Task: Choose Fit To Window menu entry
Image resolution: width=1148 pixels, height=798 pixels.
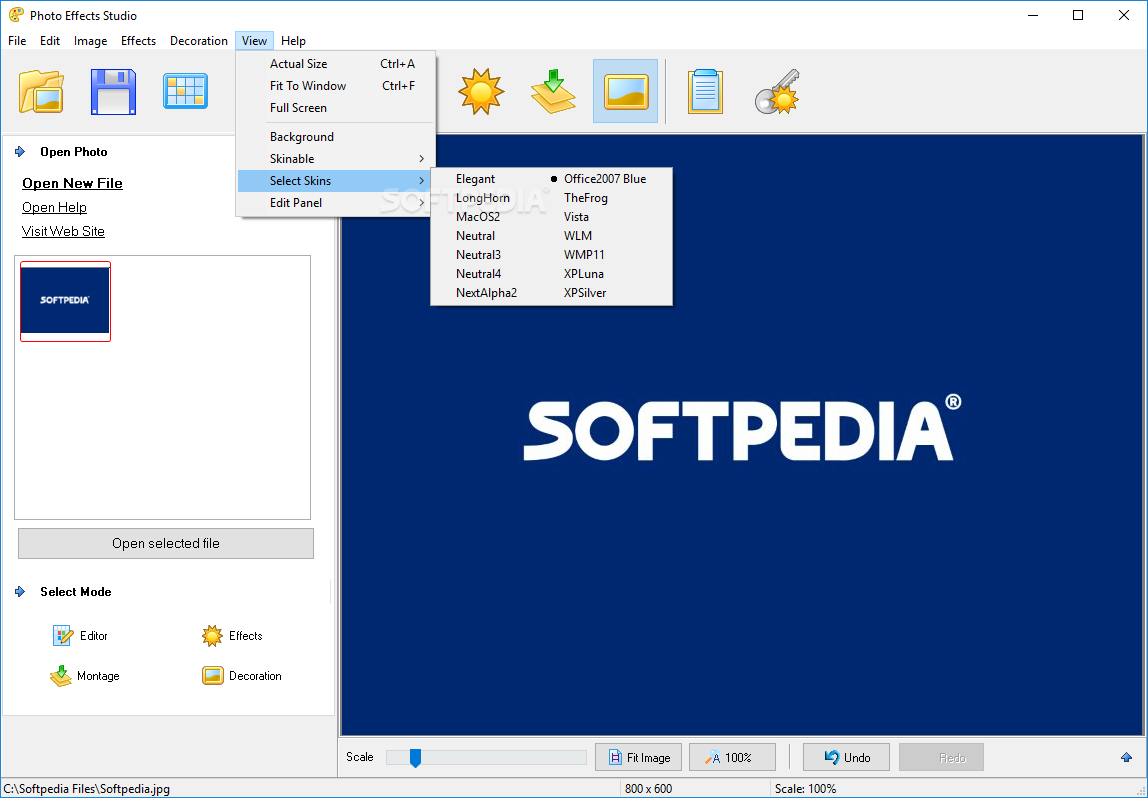Action: pos(336,86)
